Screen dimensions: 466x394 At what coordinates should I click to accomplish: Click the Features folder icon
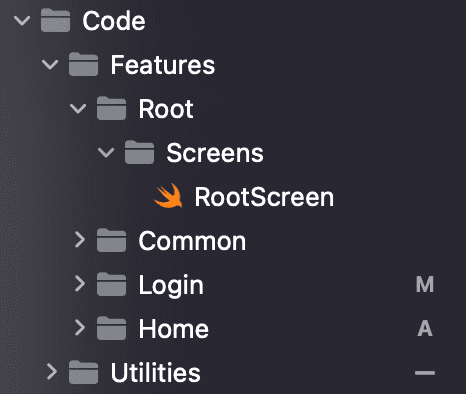point(83,64)
